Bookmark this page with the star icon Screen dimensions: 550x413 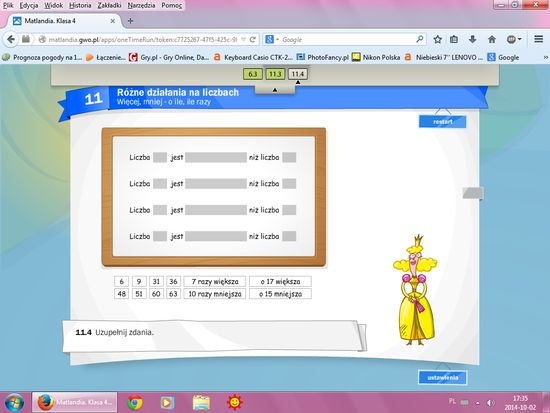pyautogui.click(x=437, y=39)
